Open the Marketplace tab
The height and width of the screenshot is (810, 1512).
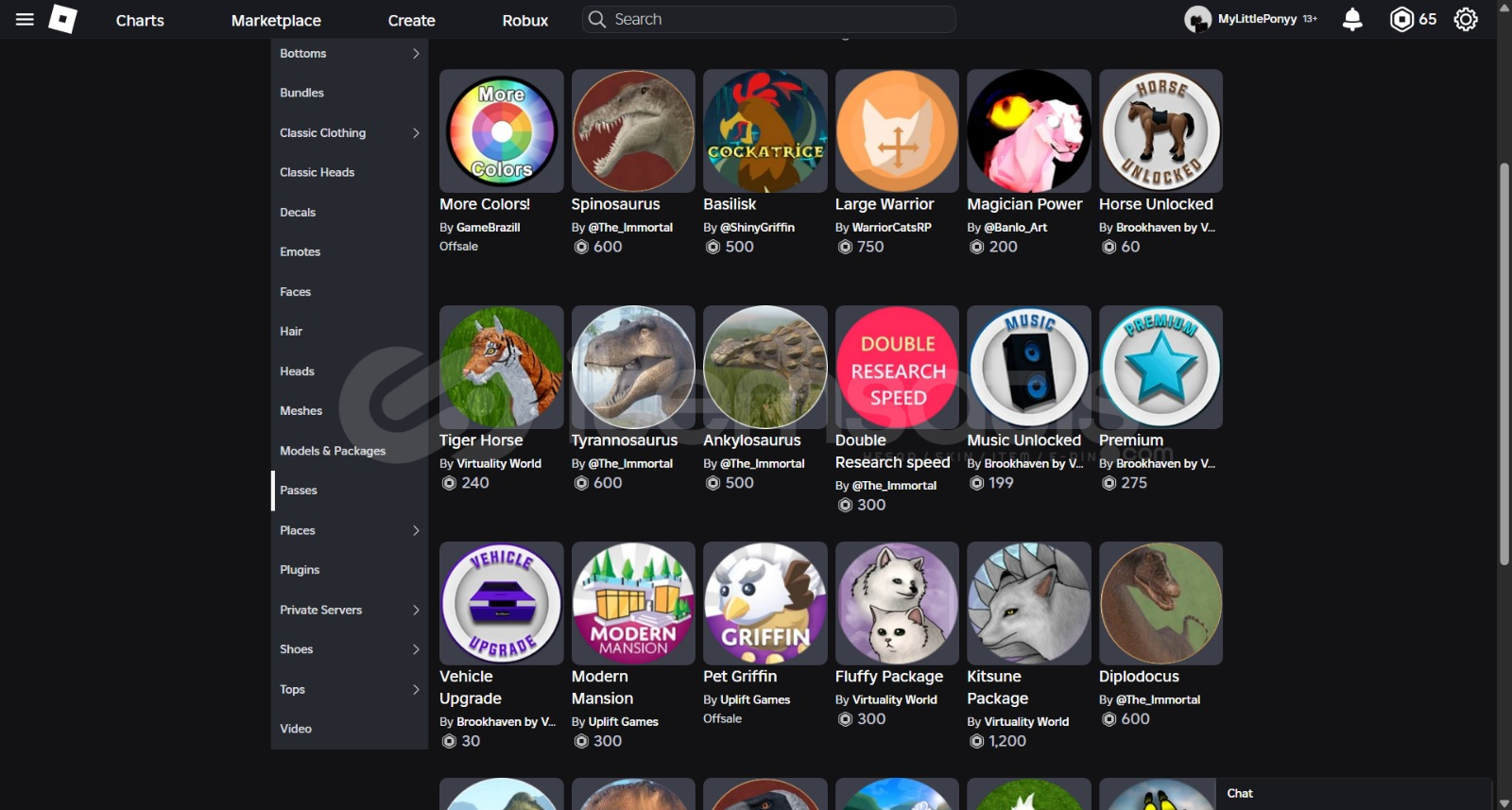(276, 20)
